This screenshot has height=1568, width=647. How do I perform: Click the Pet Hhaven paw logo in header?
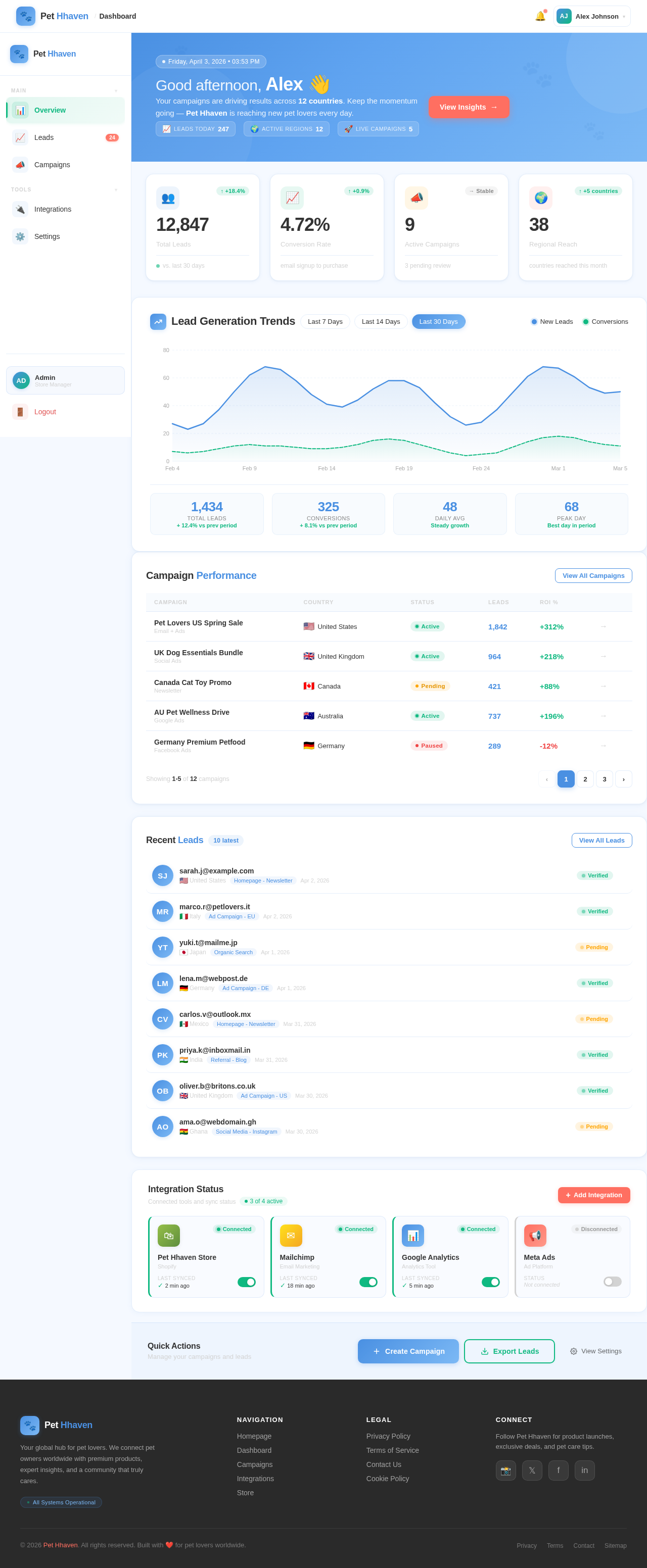tap(26, 17)
